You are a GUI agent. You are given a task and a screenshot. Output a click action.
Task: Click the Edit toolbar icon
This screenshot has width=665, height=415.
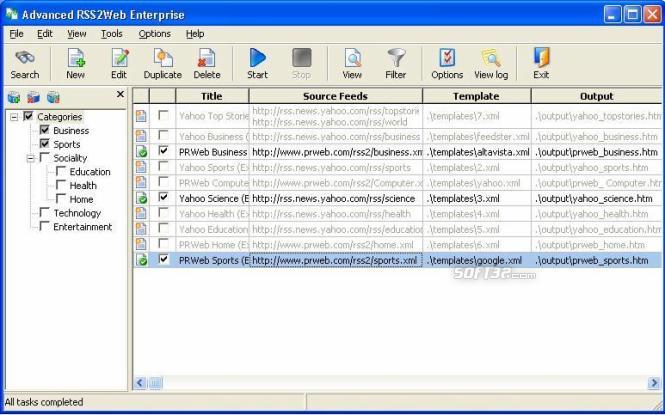coord(119,58)
